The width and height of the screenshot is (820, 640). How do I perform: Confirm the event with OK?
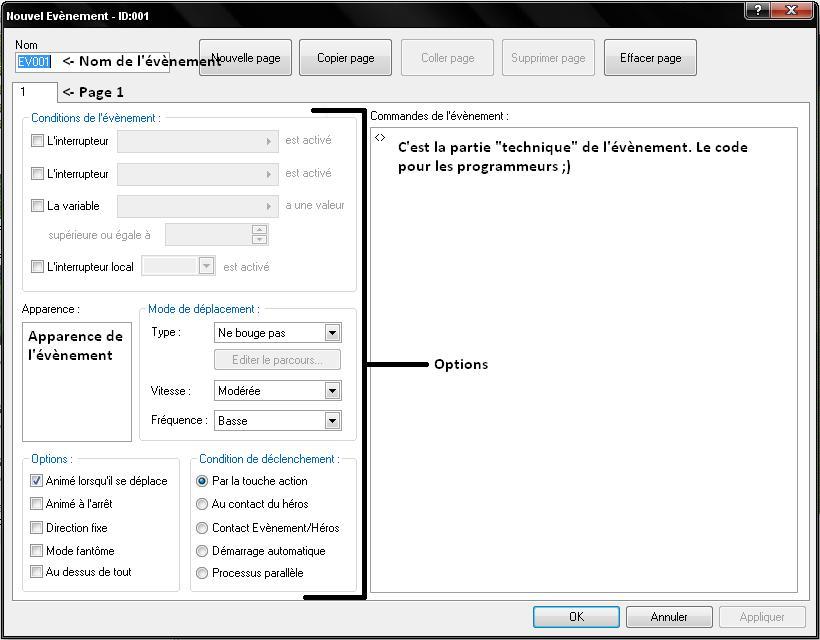coord(576,617)
